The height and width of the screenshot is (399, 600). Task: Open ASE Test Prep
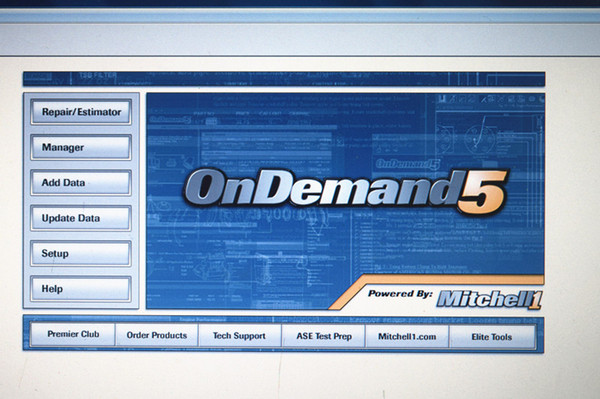(x=324, y=336)
